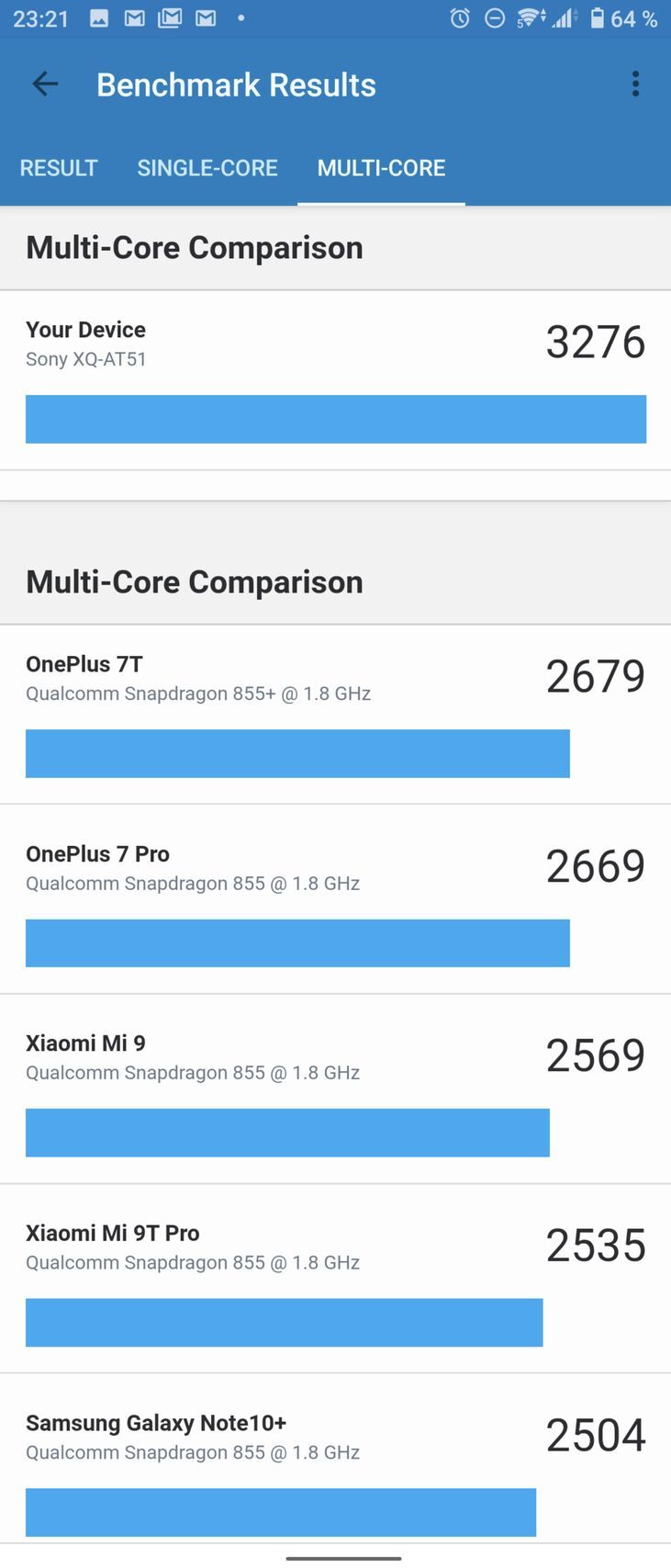This screenshot has width=671, height=1568.
Task: Select the MULTI-CORE tab
Action: [x=381, y=168]
